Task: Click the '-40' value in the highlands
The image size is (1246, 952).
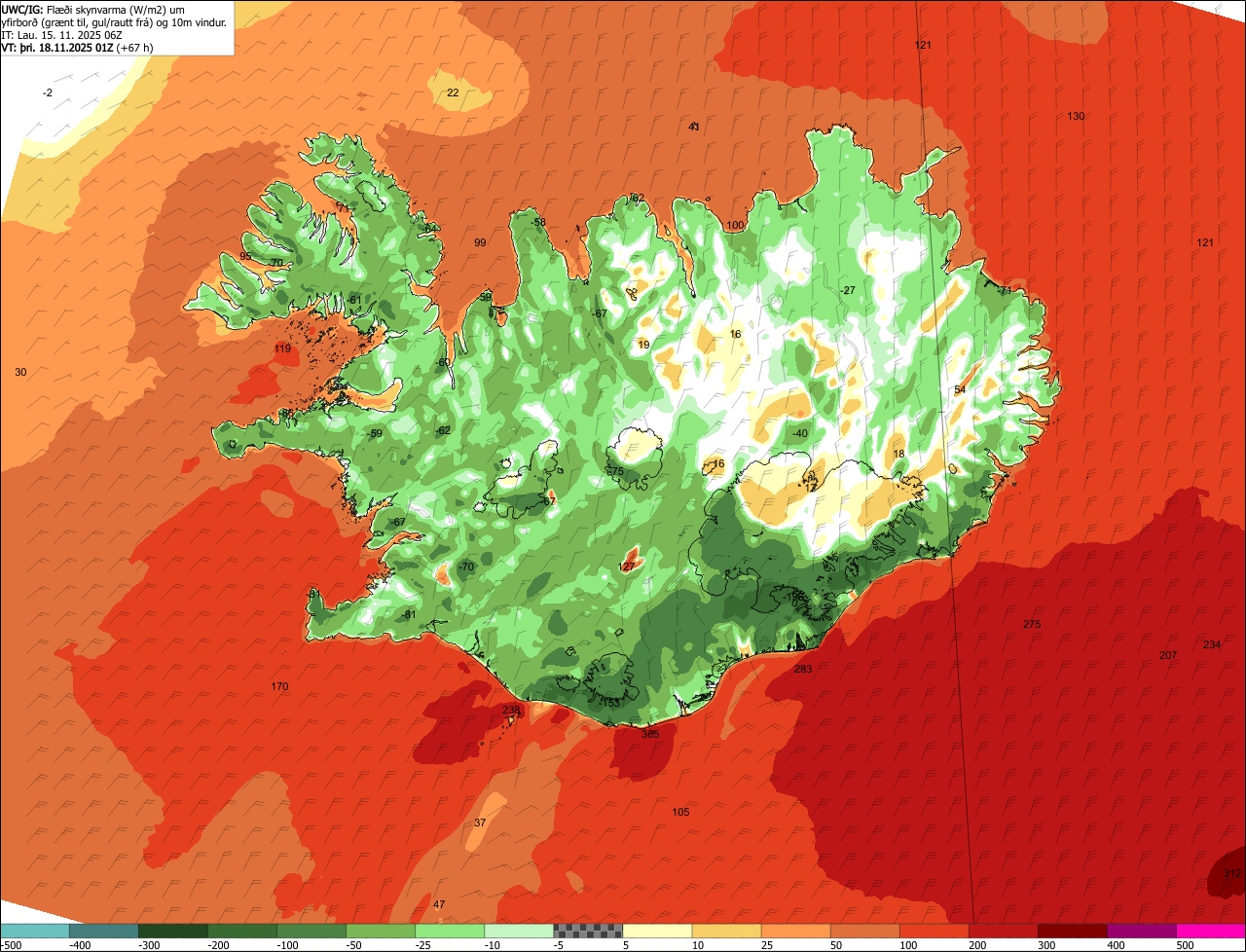Action: [x=800, y=433]
